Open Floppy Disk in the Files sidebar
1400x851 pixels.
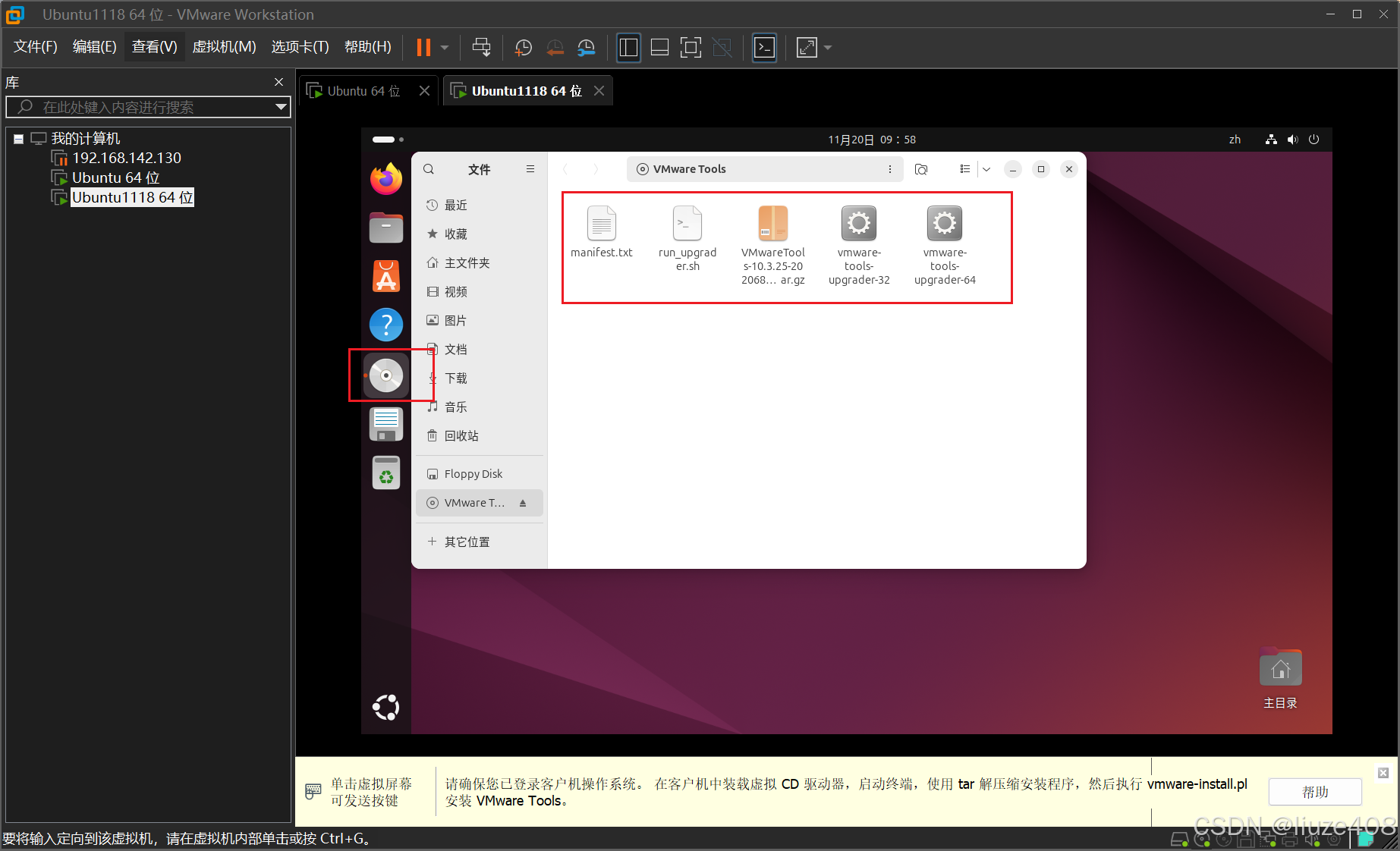[x=480, y=474]
